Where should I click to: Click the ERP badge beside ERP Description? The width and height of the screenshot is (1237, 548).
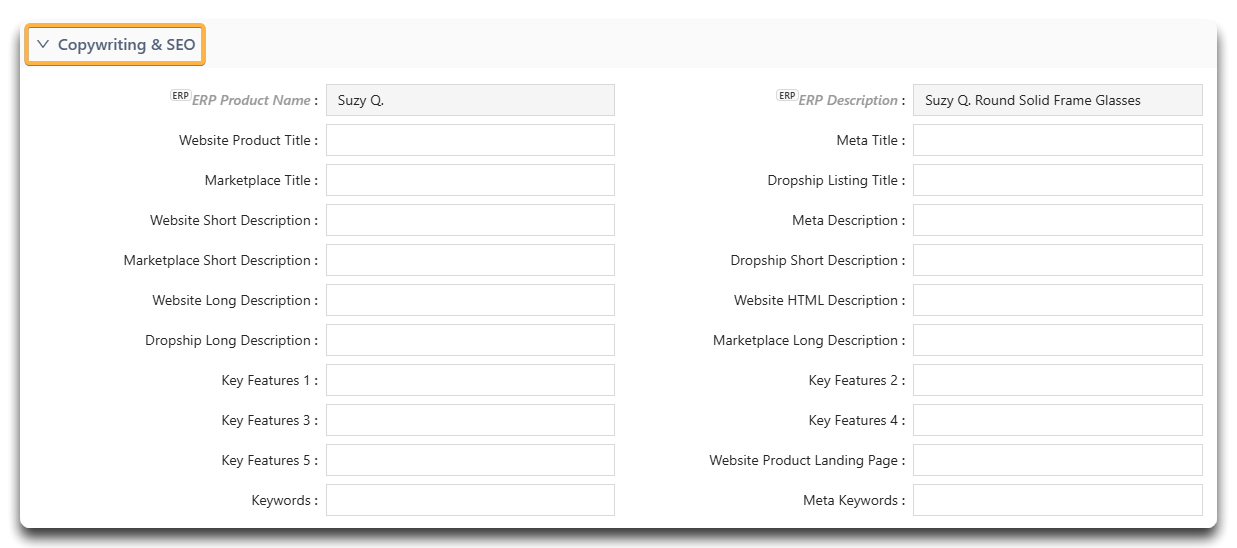click(787, 96)
